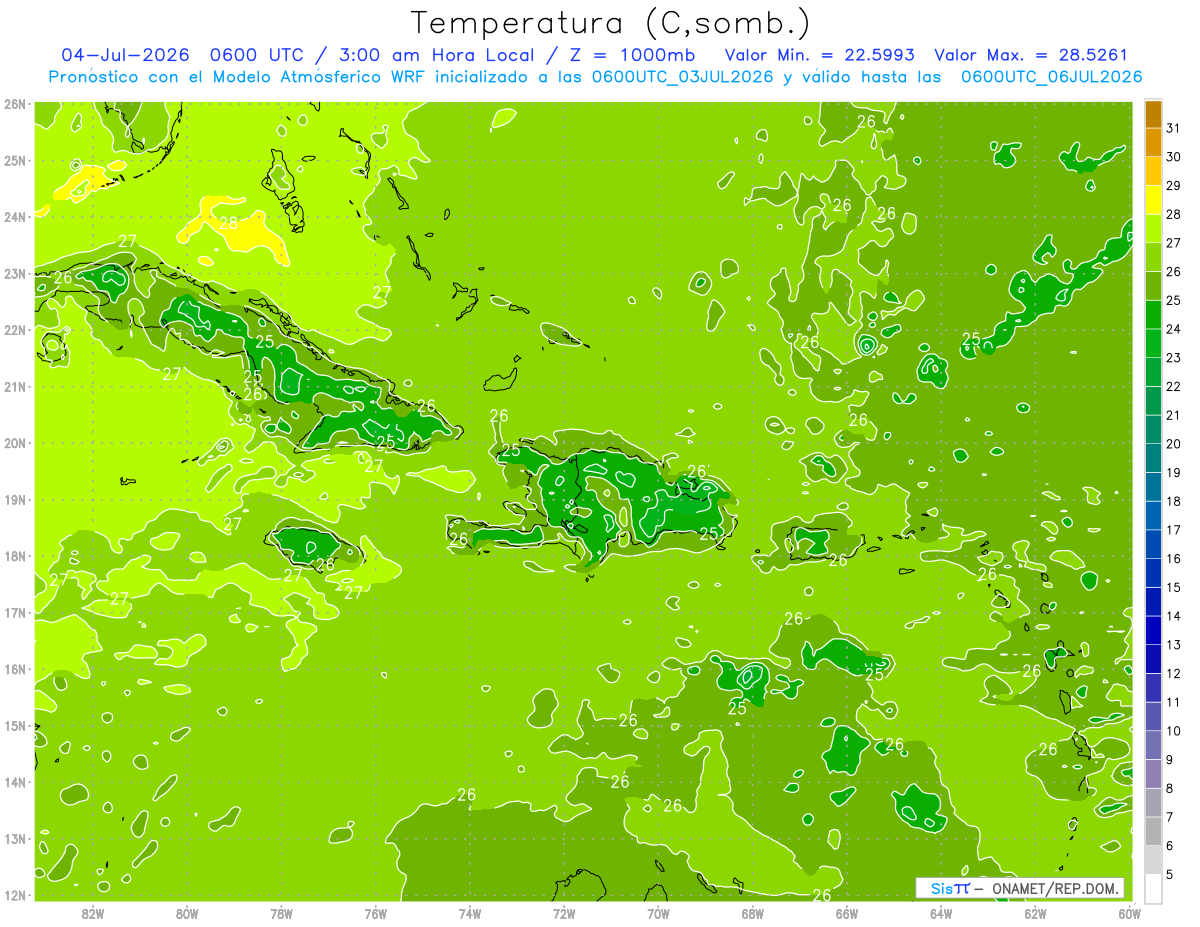Click the '74W' longitude axis label
Screen dimensions: 1200x927
[469, 912]
